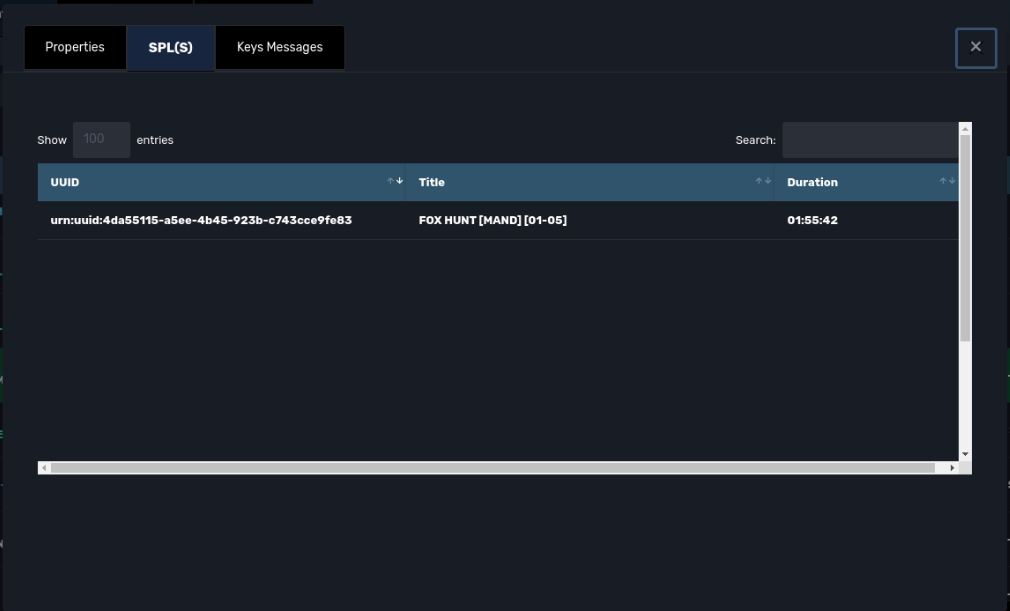Focus the Search input box
1010x611 pixels.
coord(869,140)
